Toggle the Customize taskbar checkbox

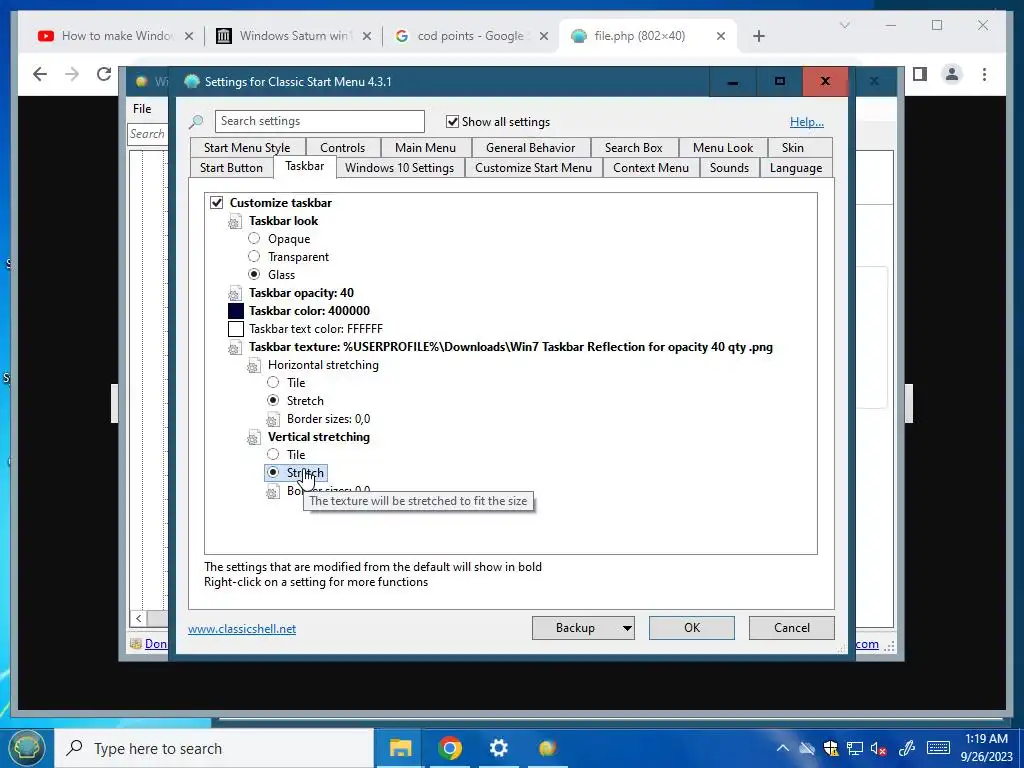pos(217,203)
